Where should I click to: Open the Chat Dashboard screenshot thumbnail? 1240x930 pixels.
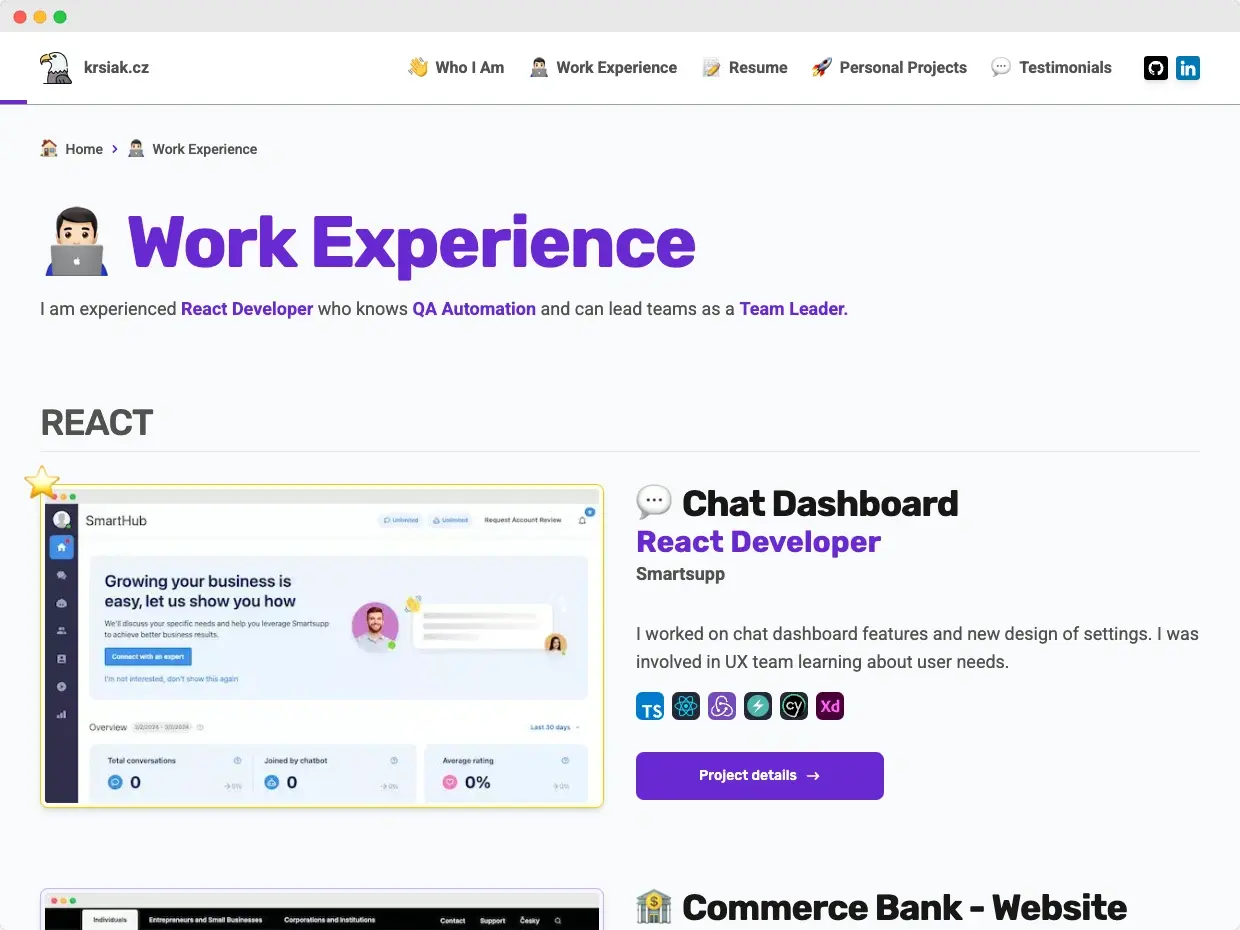[x=322, y=646]
